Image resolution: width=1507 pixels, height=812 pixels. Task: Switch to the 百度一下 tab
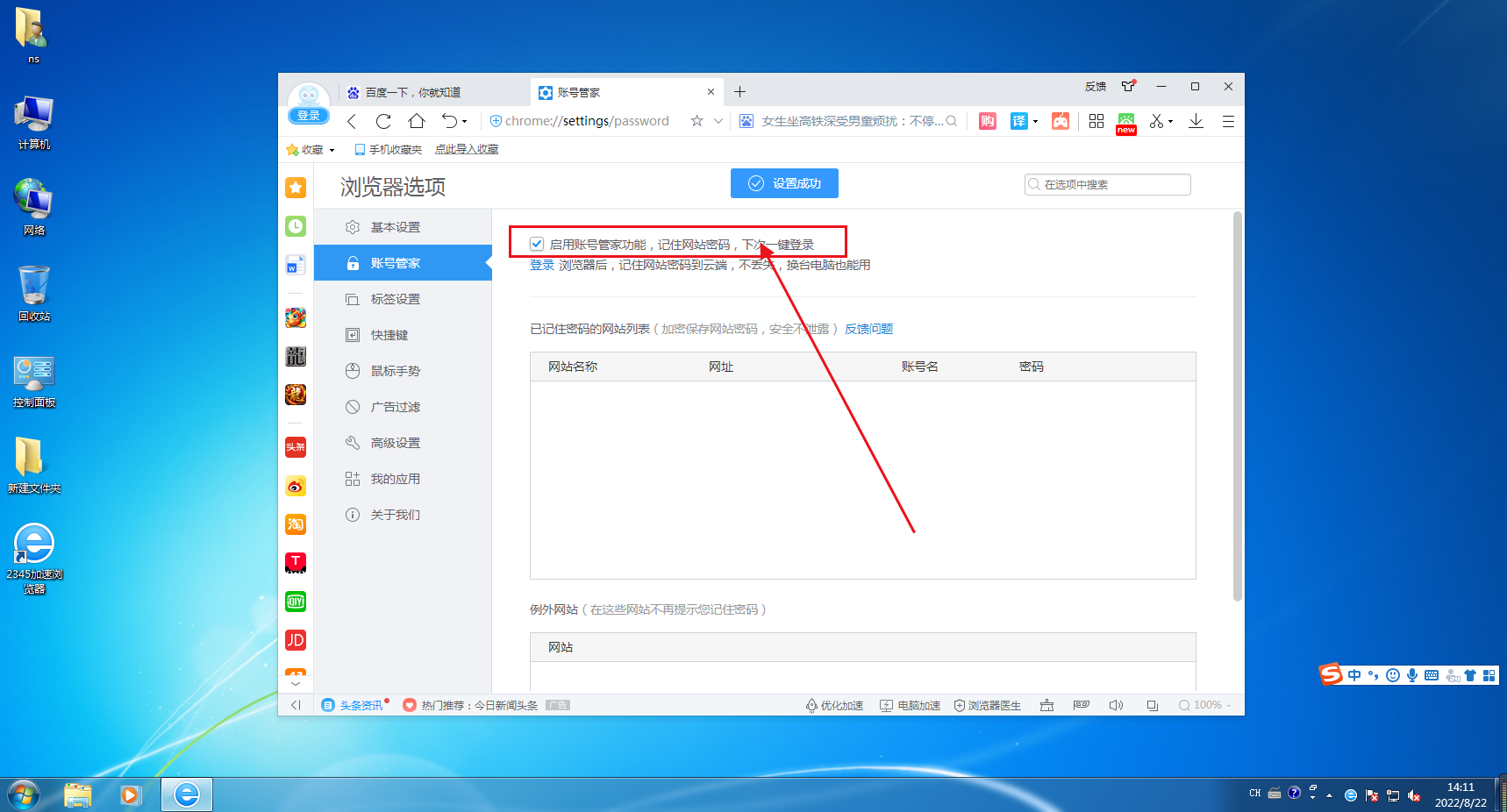click(x=432, y=92)
